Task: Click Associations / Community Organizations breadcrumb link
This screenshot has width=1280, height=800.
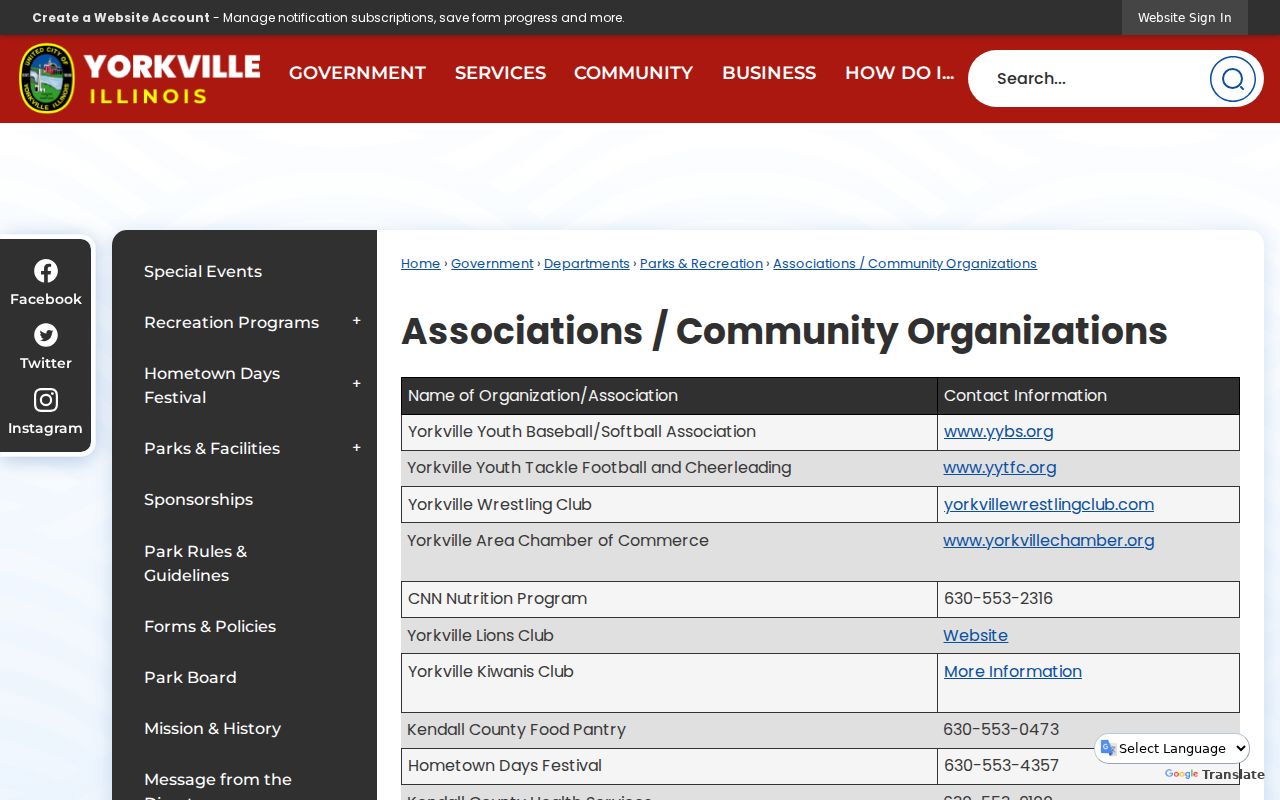Action: (x=905, y=264)
